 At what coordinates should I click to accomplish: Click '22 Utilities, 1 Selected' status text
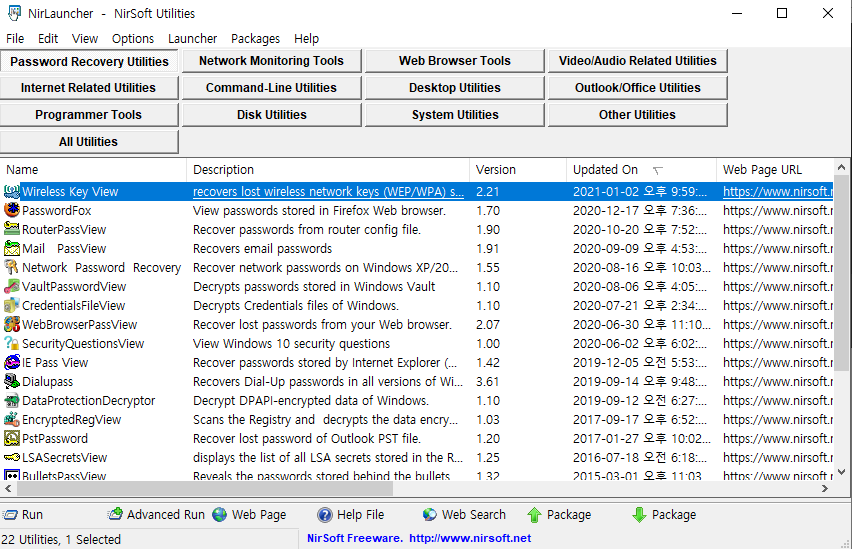tap(61, 539)
